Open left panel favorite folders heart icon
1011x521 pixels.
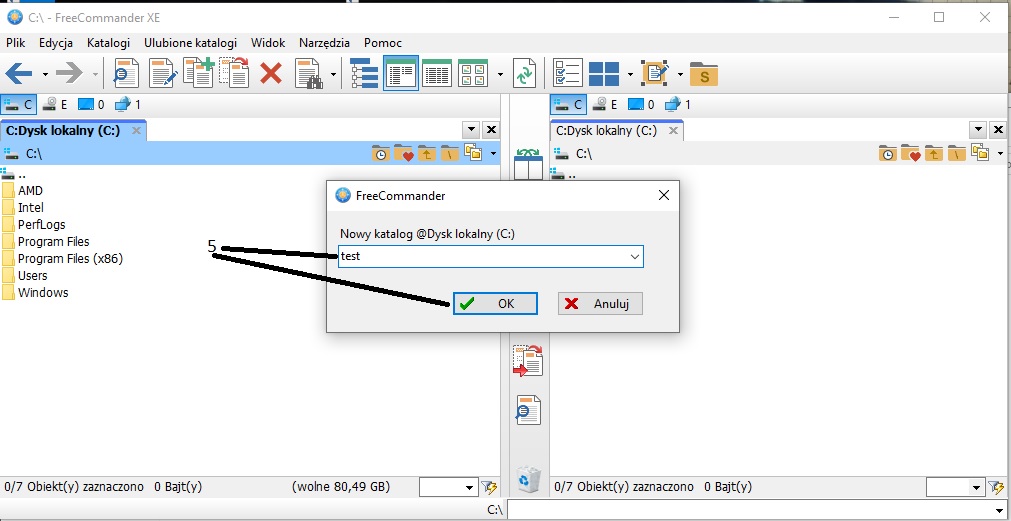tap(403, 153)
